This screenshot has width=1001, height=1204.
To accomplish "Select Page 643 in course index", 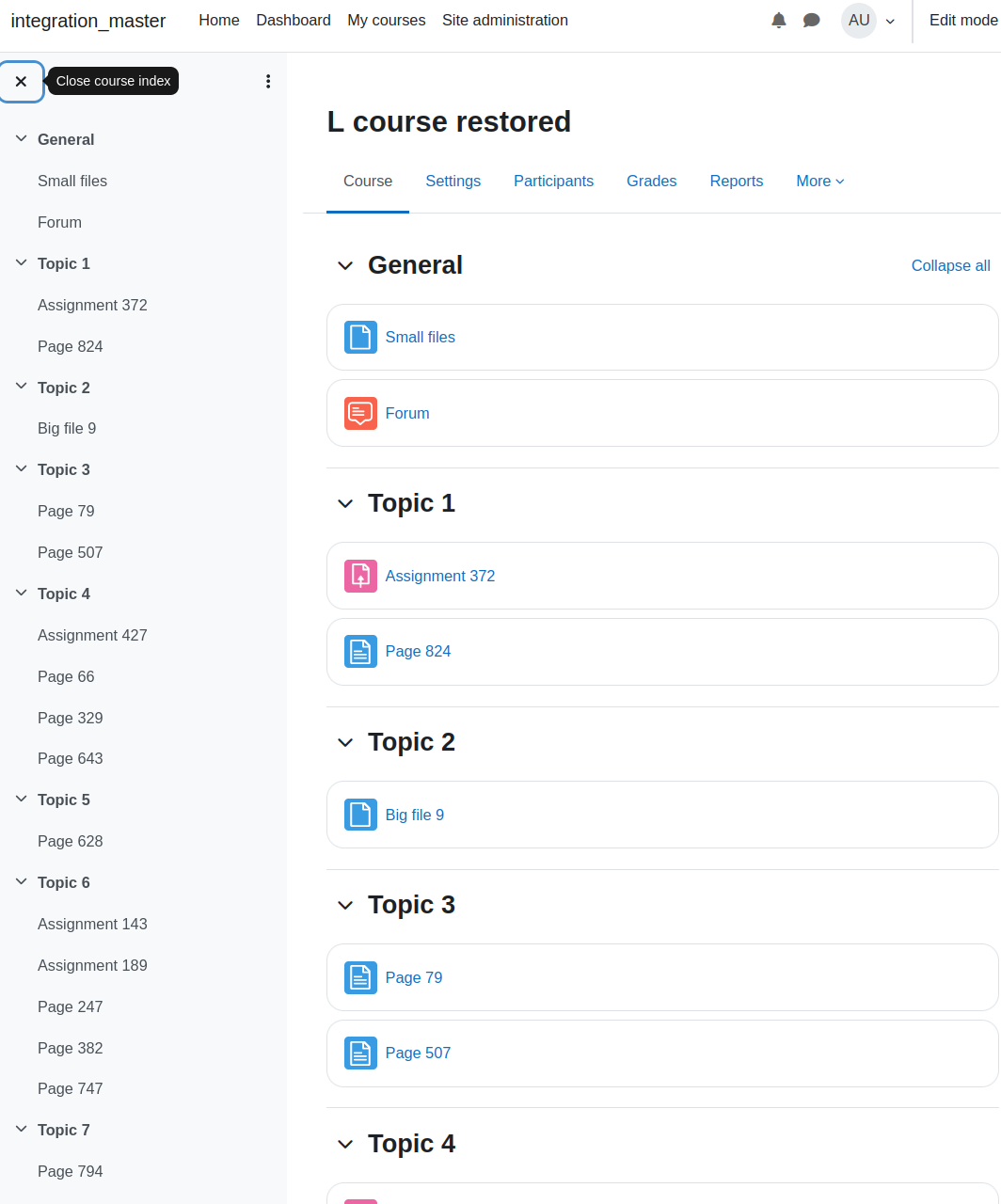I will 70,759.
